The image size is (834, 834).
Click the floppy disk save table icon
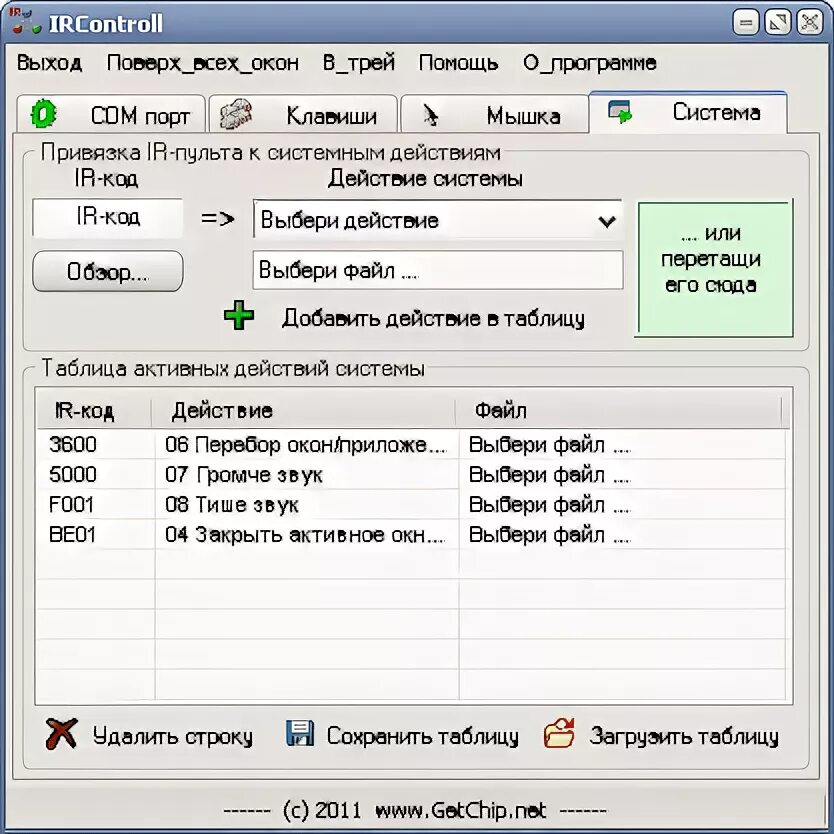[x=300, y=733]
